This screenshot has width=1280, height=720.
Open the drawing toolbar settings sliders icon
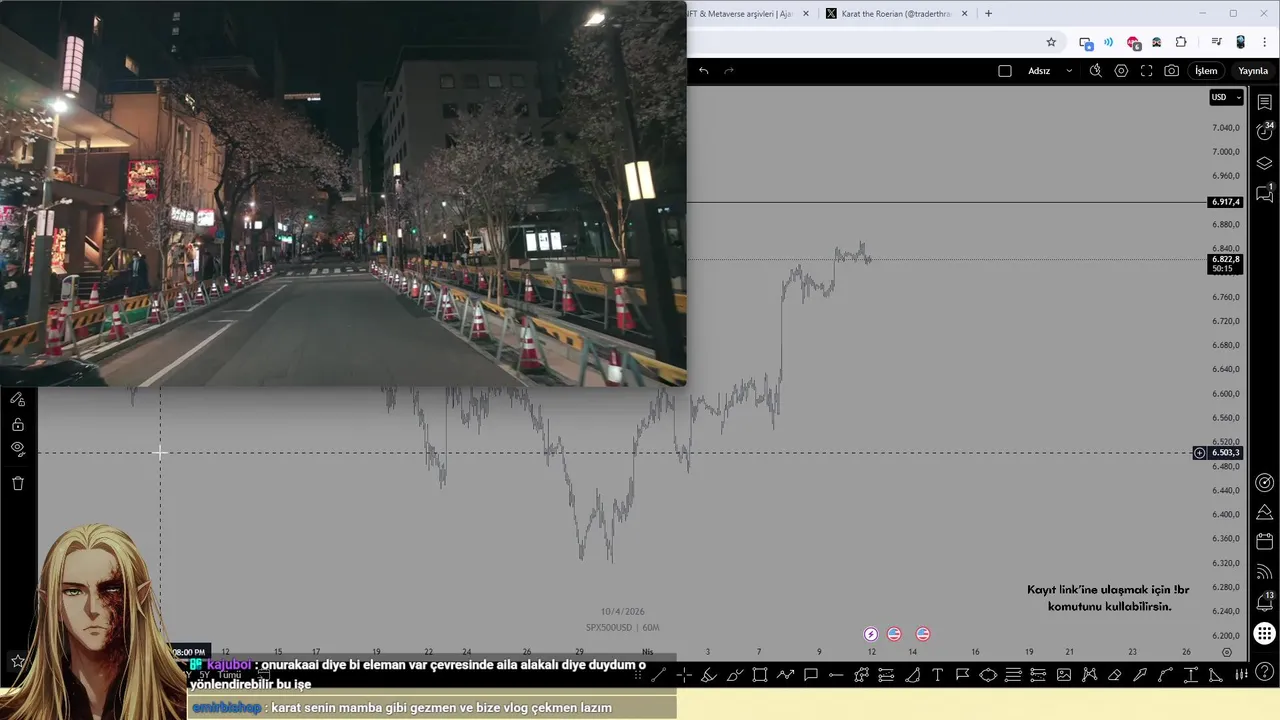click(1241, 673)
